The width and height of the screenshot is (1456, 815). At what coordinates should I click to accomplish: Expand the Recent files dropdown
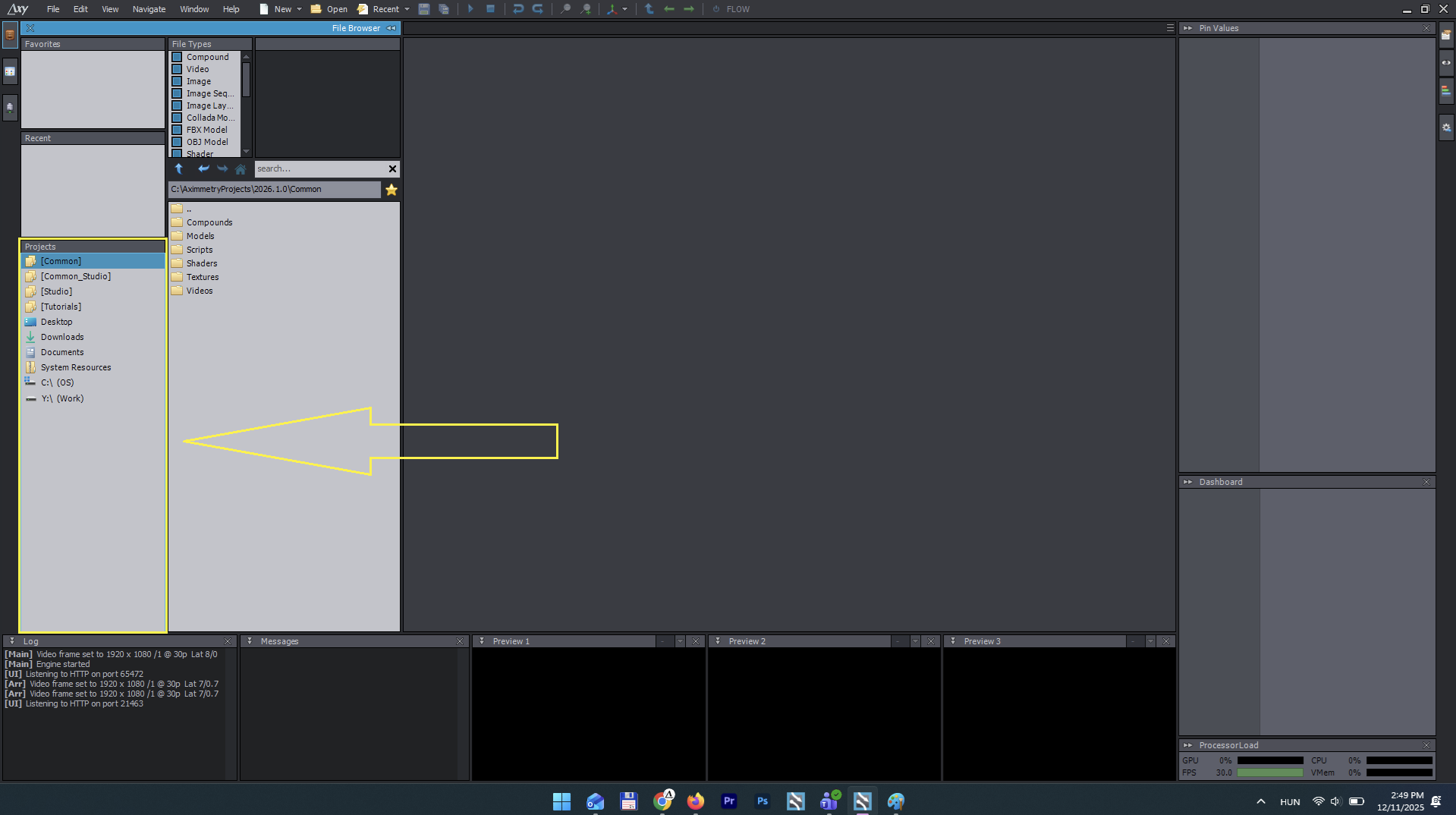(x=407, y=9)
